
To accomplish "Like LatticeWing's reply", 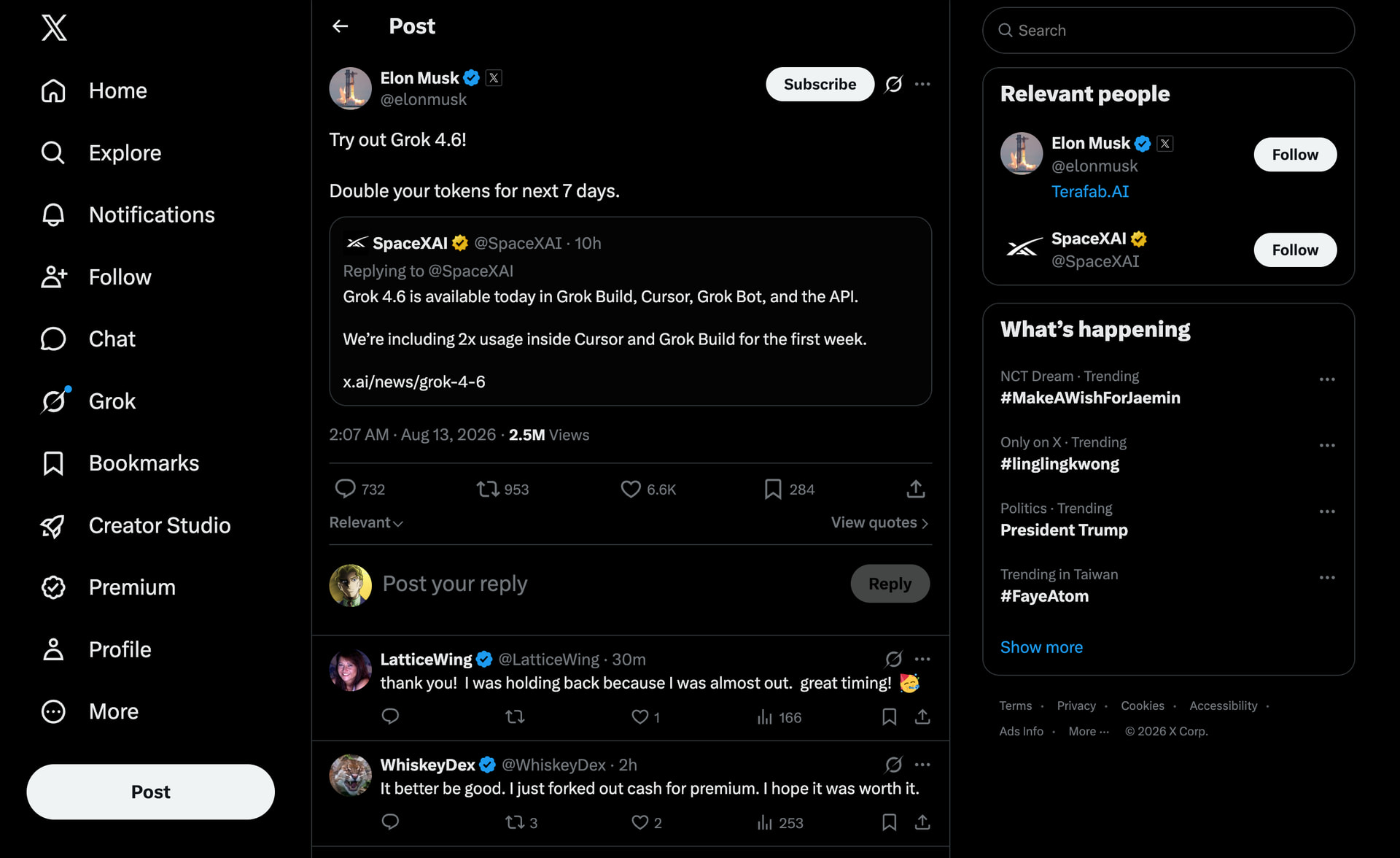I will (x=639, y=717).
